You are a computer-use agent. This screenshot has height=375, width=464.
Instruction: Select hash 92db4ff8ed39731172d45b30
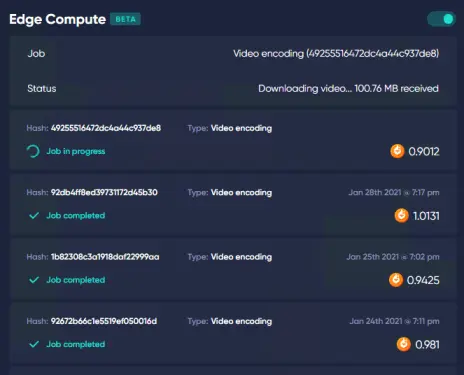(x=104, y=192)
